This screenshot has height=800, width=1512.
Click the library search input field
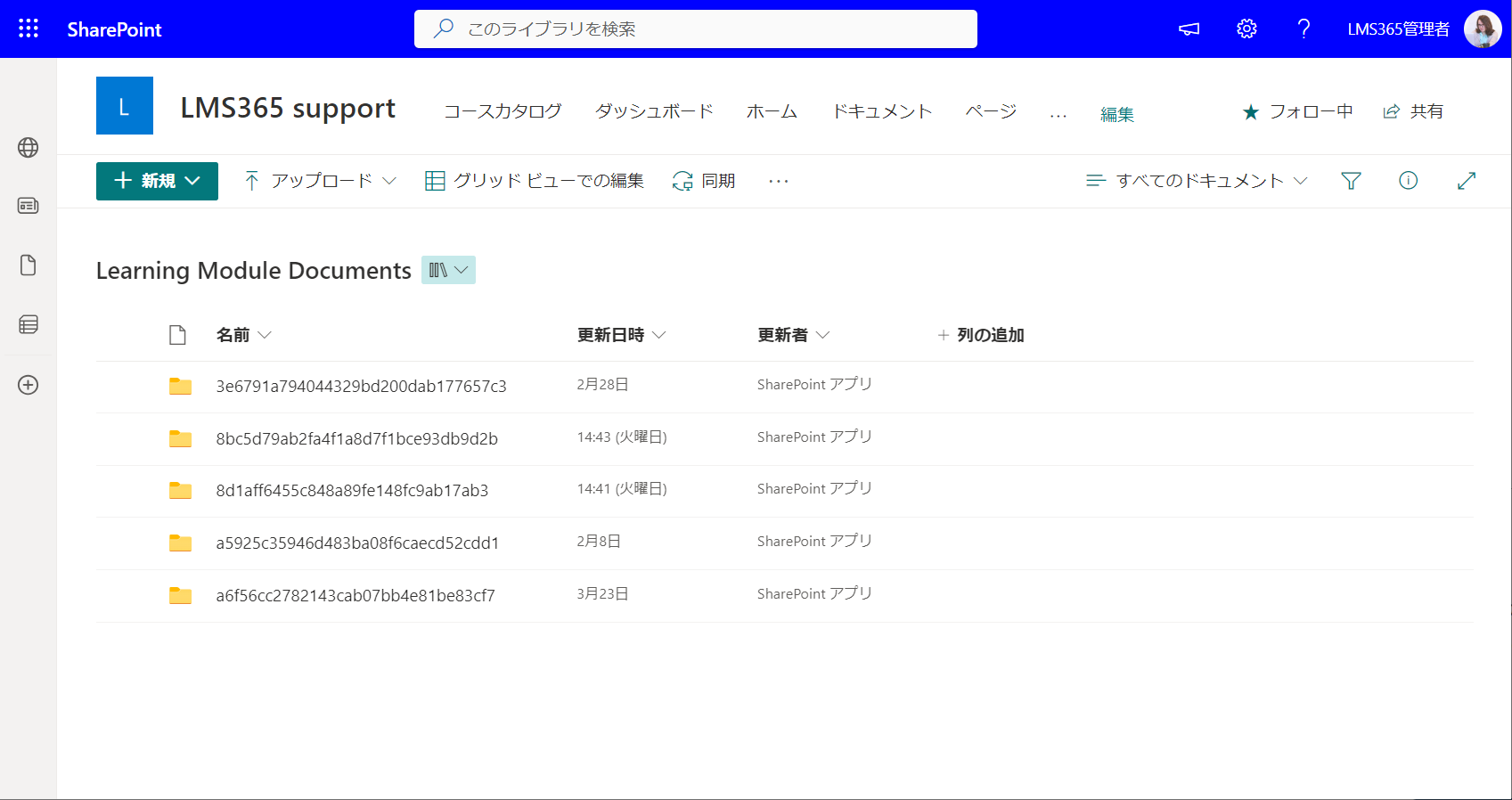point(696,29)
